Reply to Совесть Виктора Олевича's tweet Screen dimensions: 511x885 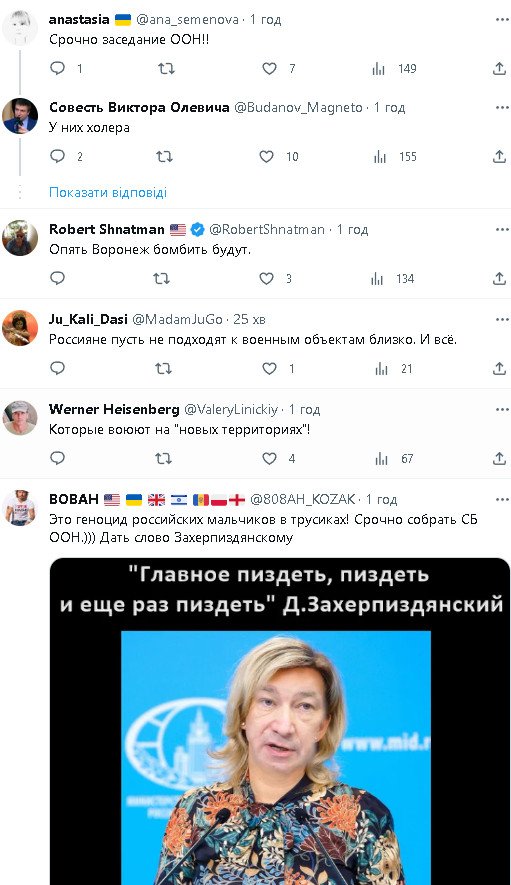point(58,156)
